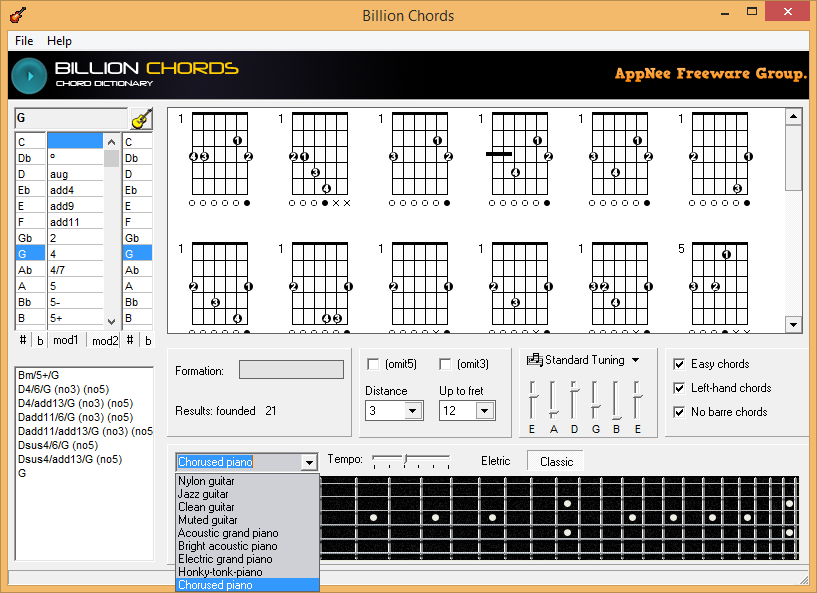Toggle the (omit5) checkbox
The height and width of the screenshot is (593, 817).
(373, 364)
